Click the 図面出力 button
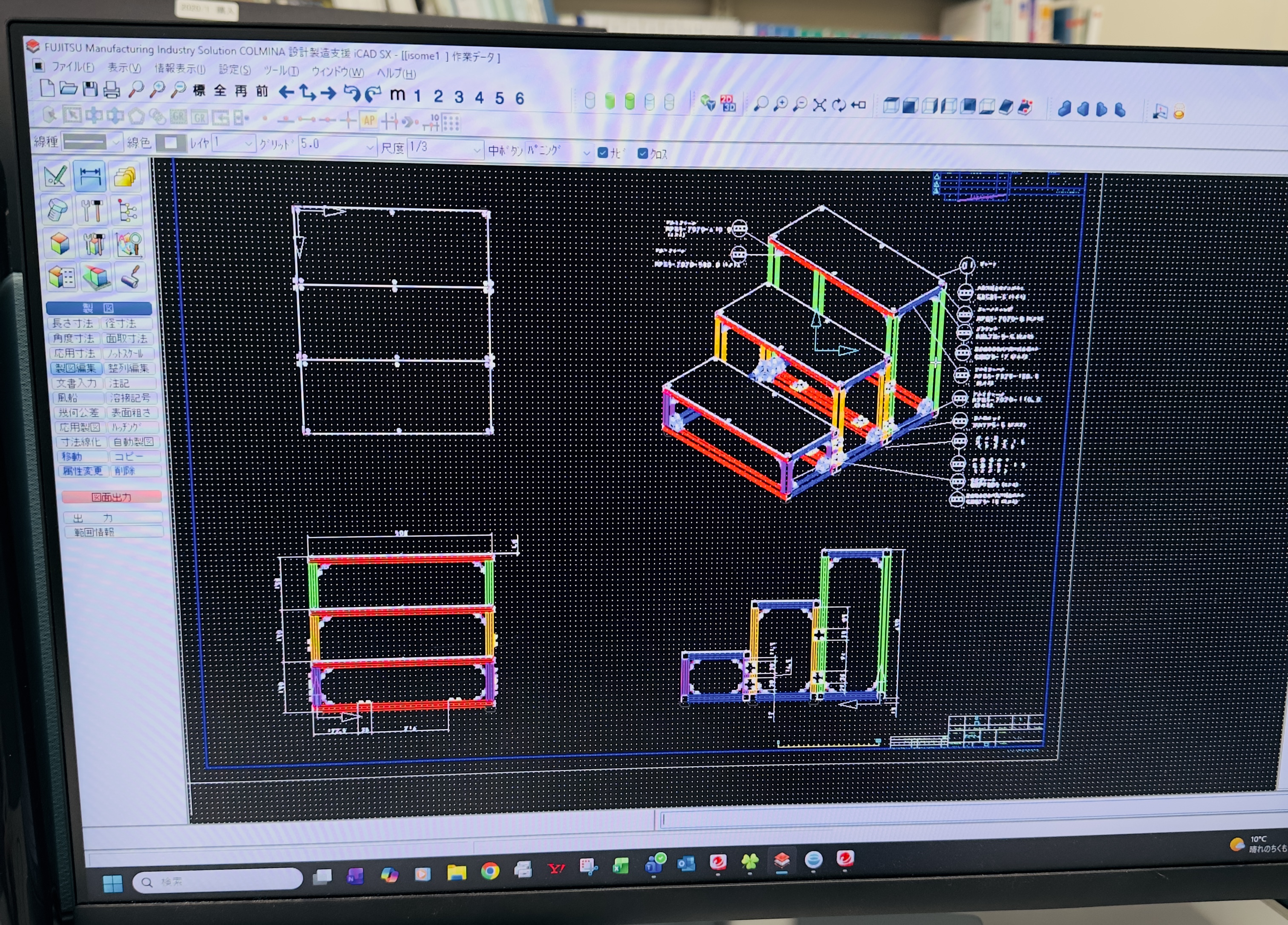Image resolution: width=1288 pixels, height=925 pixels. tap(111, 497)
